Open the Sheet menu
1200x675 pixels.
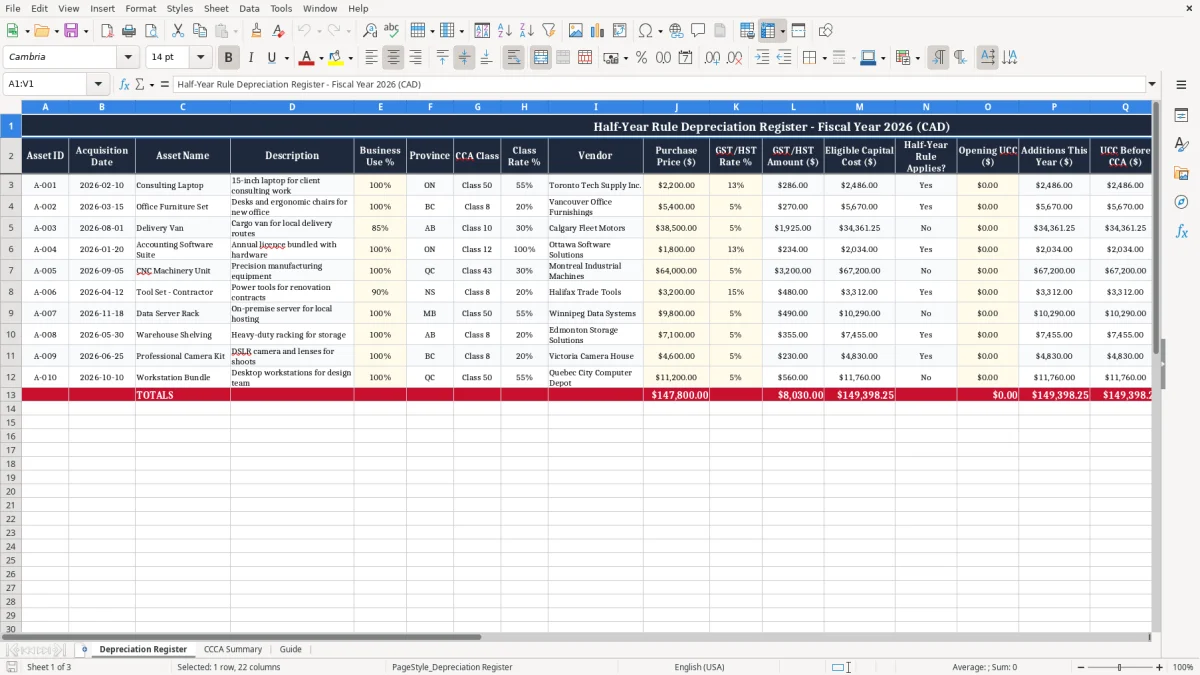pyautogui.click(x=216, y=8)
